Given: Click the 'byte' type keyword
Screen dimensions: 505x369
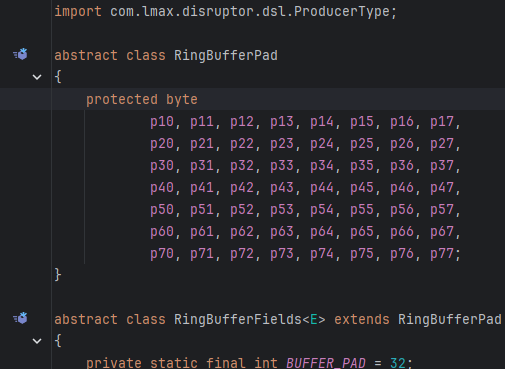Looking at the screenshot, I should pos(182,99).
